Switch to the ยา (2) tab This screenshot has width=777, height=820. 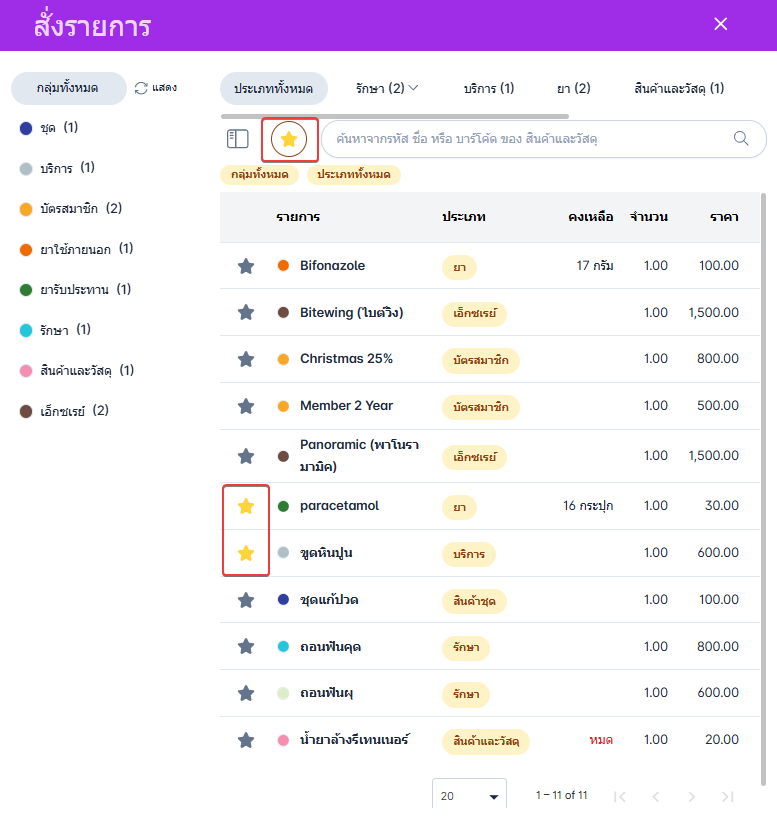[x=574, y=88]
